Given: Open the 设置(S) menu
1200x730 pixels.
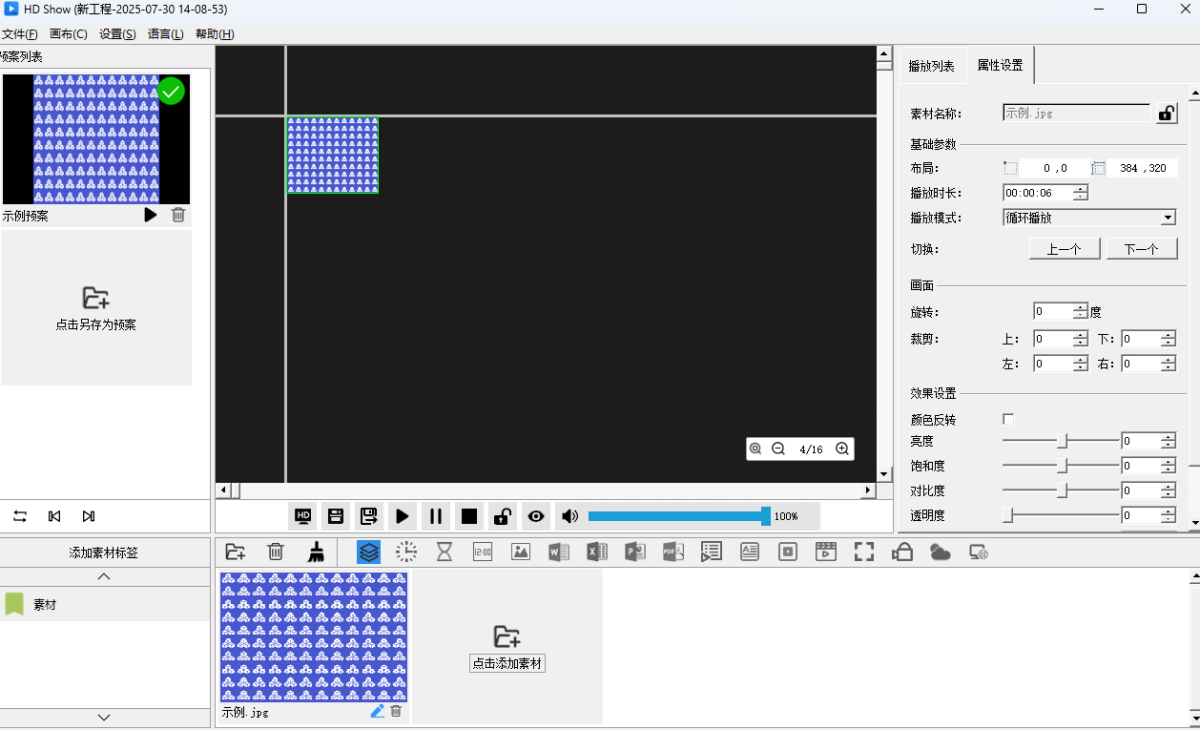Looking at the screenshot, I should 117,34.
